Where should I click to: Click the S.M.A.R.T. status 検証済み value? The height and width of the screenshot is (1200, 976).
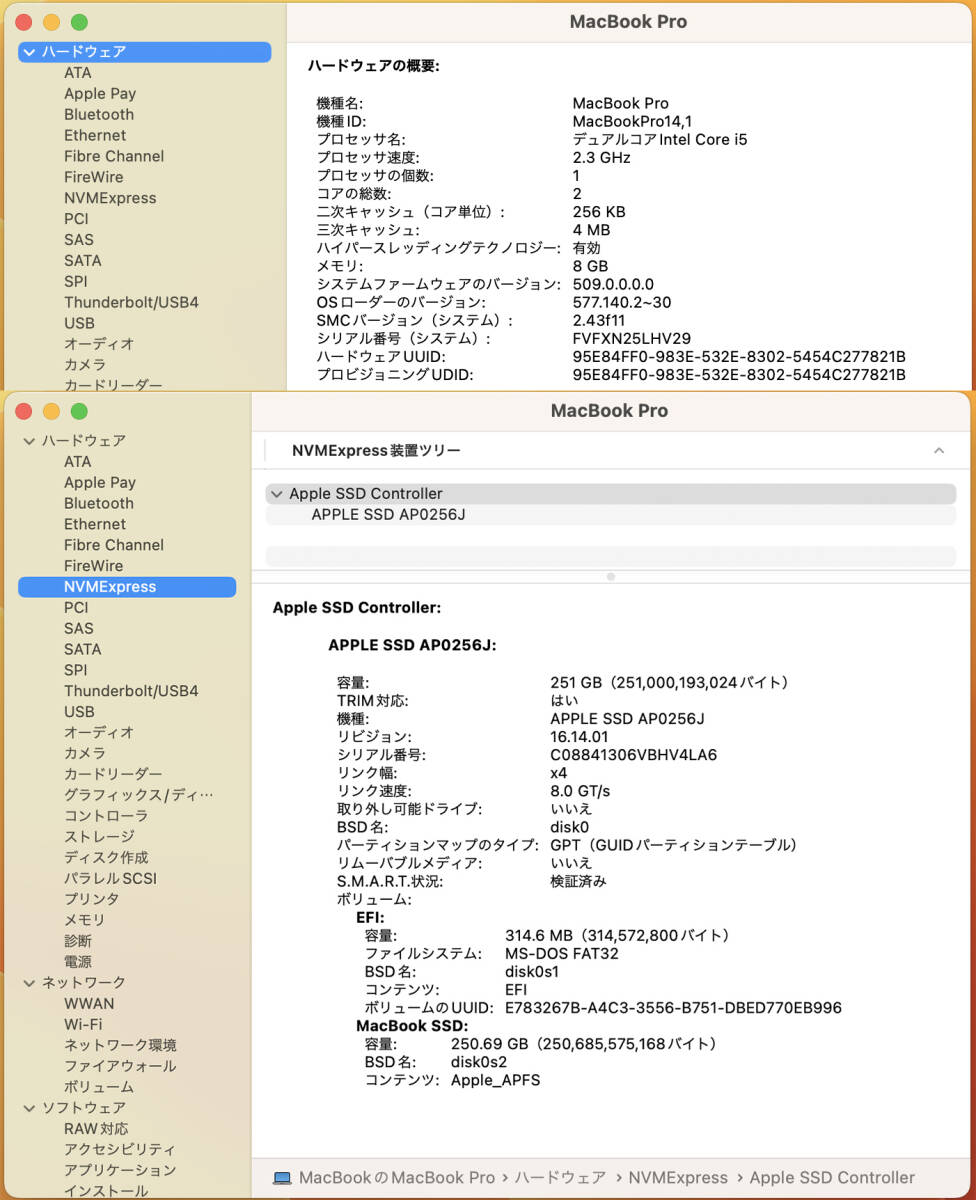click(x=578, y=881)
